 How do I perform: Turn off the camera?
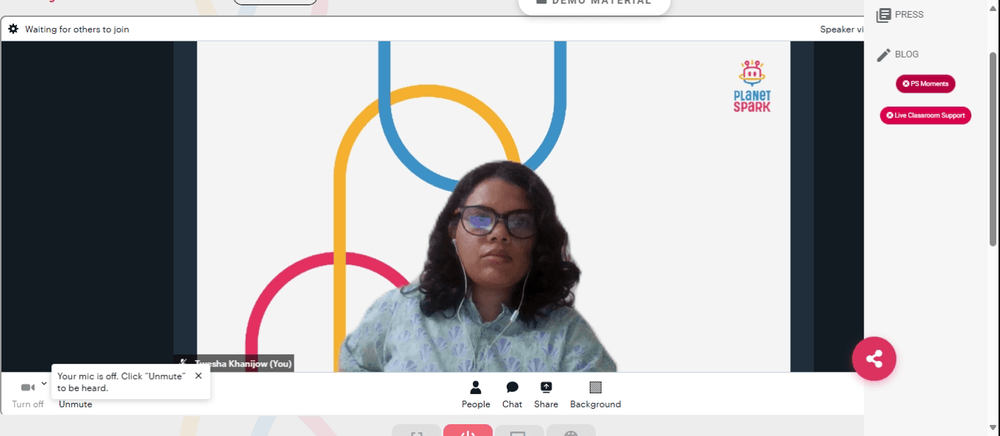pos(27,395)
